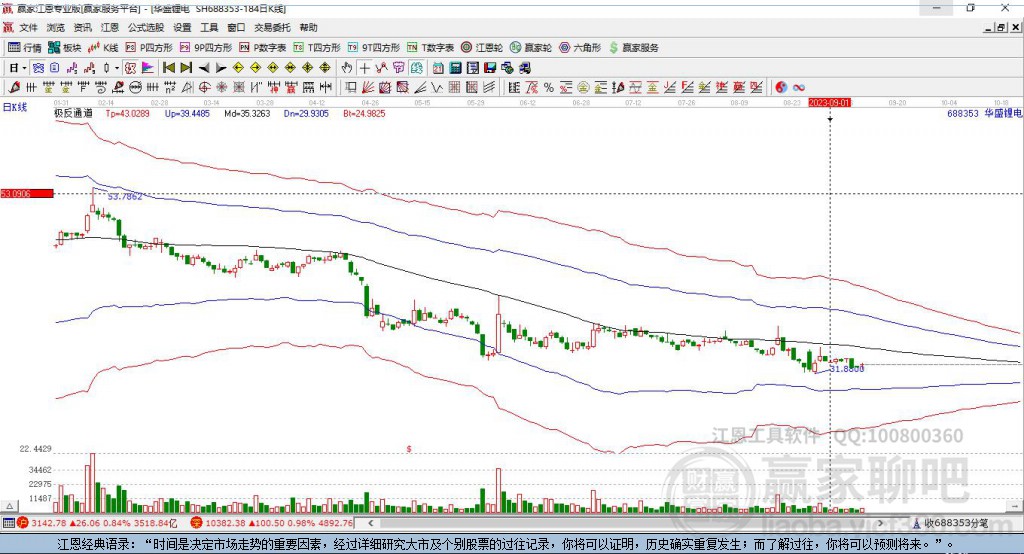Open 赢家服务 with dollar icon
The height and width of the screenshot is (554, 1024).
click(x=633, y=48)
